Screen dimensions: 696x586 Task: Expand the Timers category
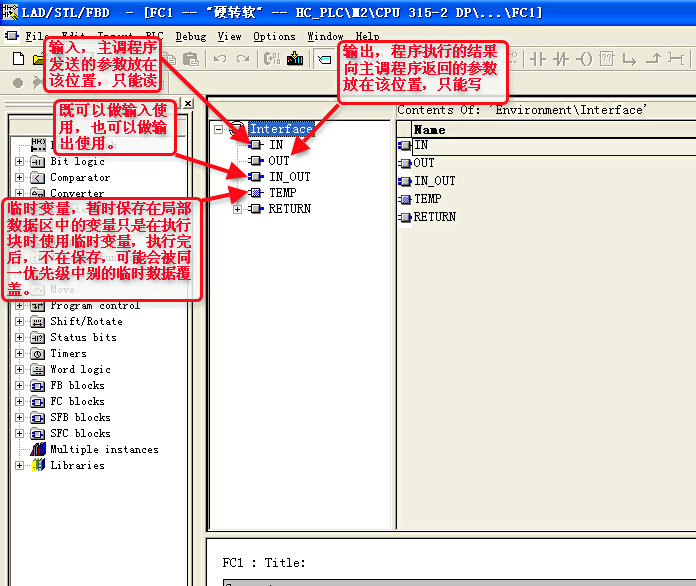click(19, 353)
